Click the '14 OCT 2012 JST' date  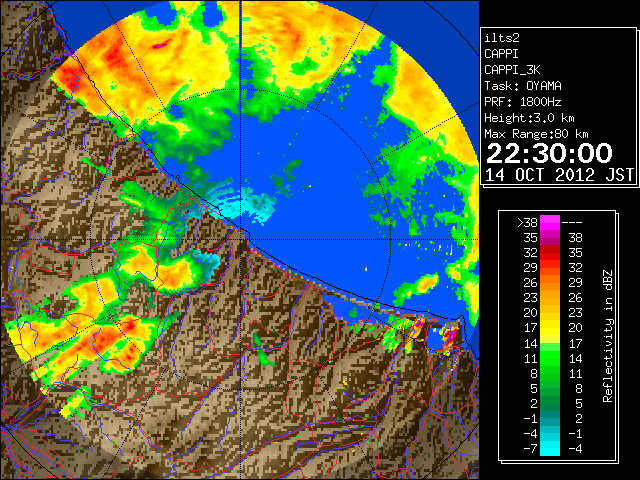pyautogui.click(x=559, y=175)
